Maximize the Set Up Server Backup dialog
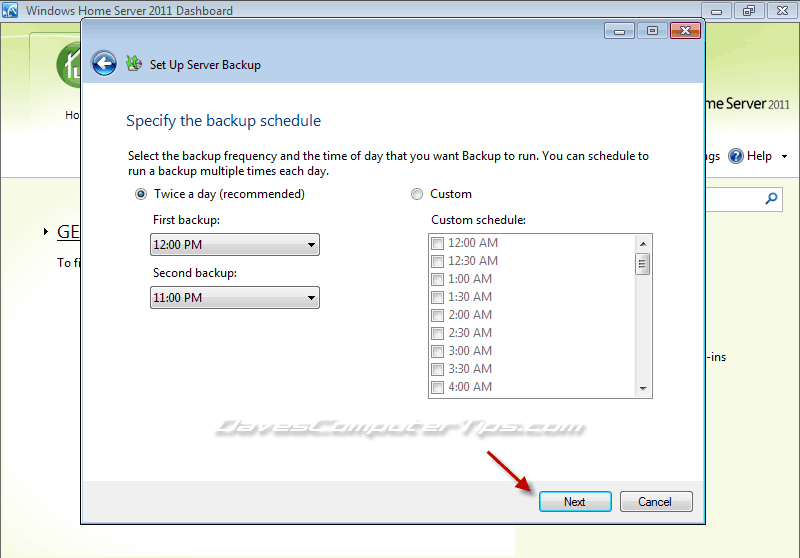 tap(652, 31)
